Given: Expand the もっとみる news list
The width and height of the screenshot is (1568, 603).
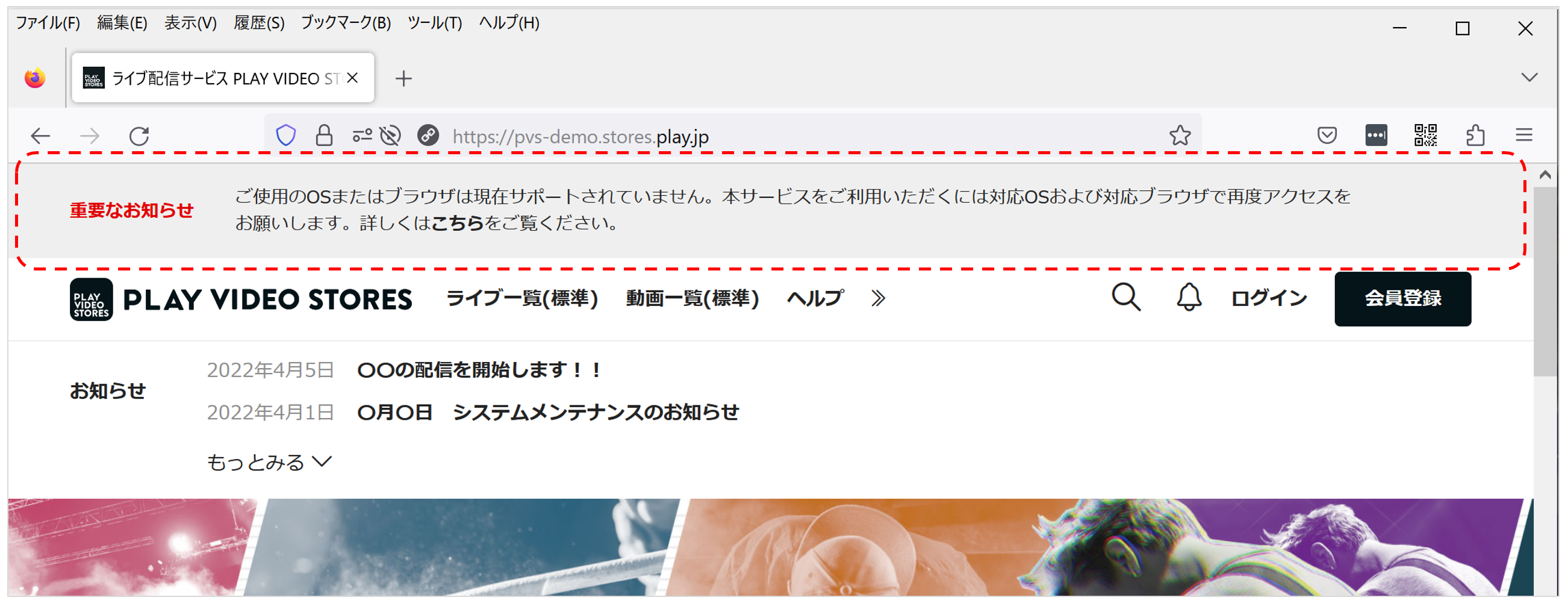Looking at the screenshot, I should click(x=269, y=462).
